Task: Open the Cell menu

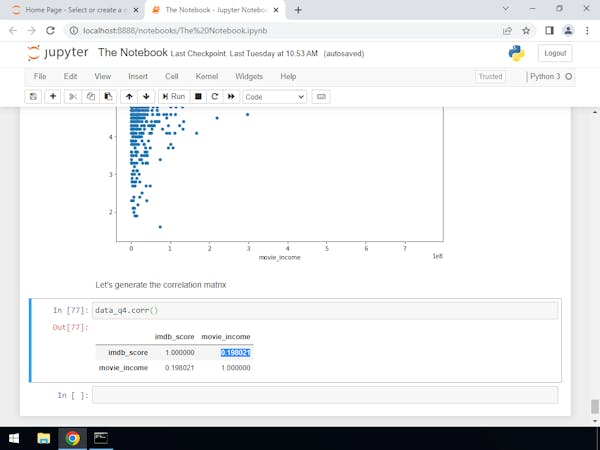Action: tap(171, 77)
